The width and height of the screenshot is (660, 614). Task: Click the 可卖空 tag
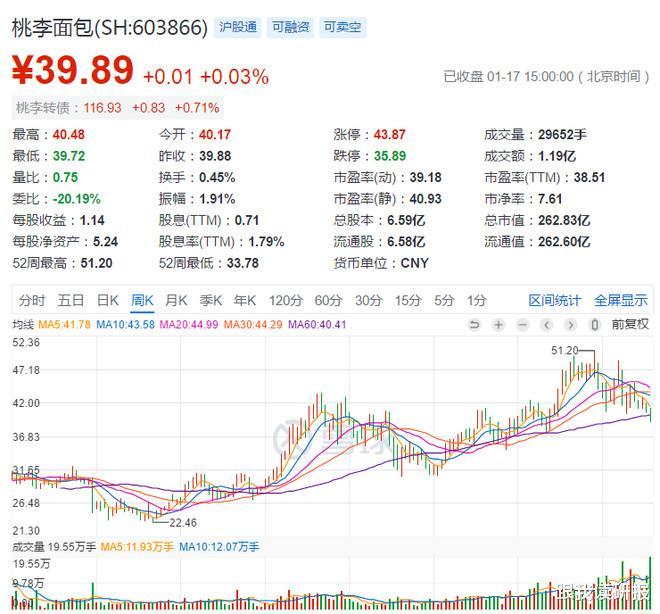tap(343, 27)
